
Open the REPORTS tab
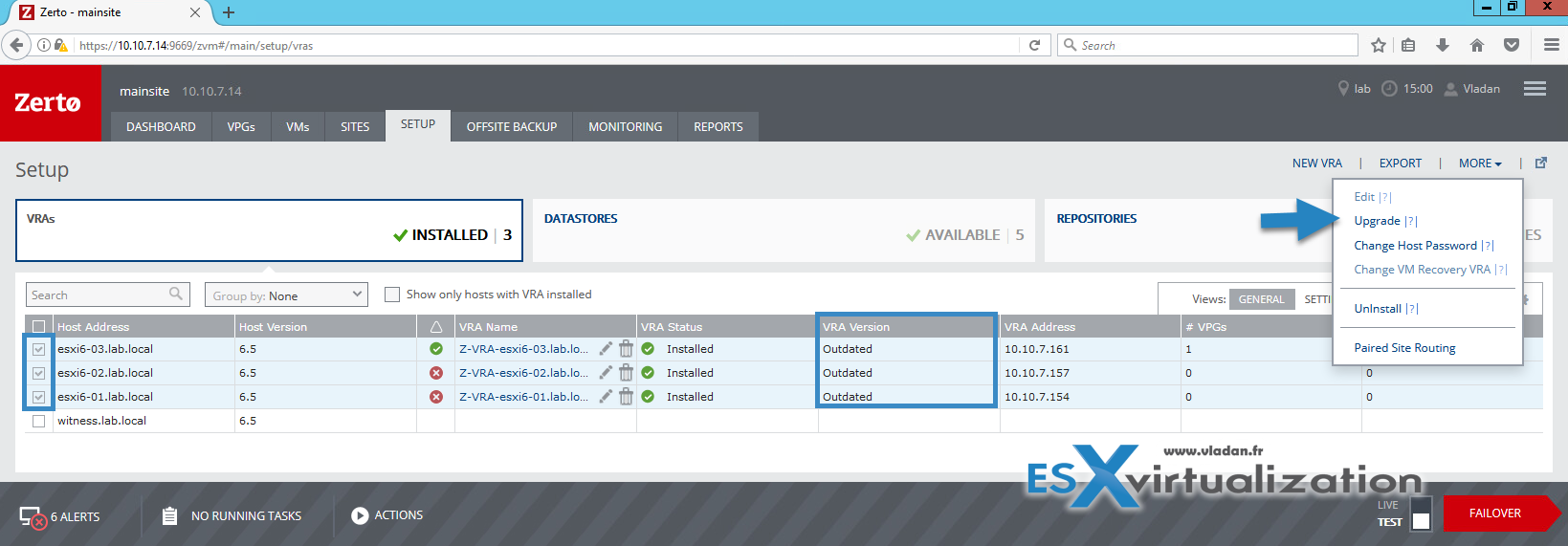coord(718,126)
